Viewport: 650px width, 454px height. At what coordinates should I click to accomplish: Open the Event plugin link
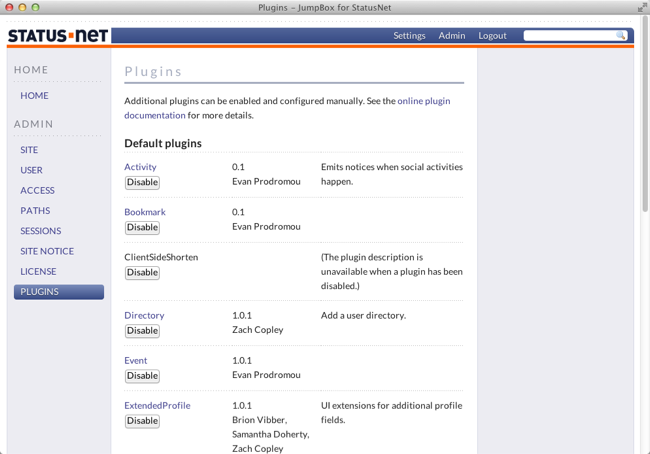pyautogui.click(x=136, y=361)
